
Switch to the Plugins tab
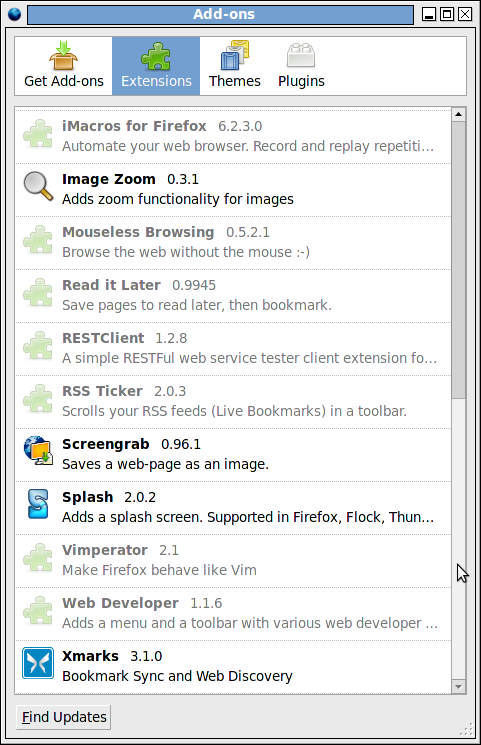click(x=301, y=66)
